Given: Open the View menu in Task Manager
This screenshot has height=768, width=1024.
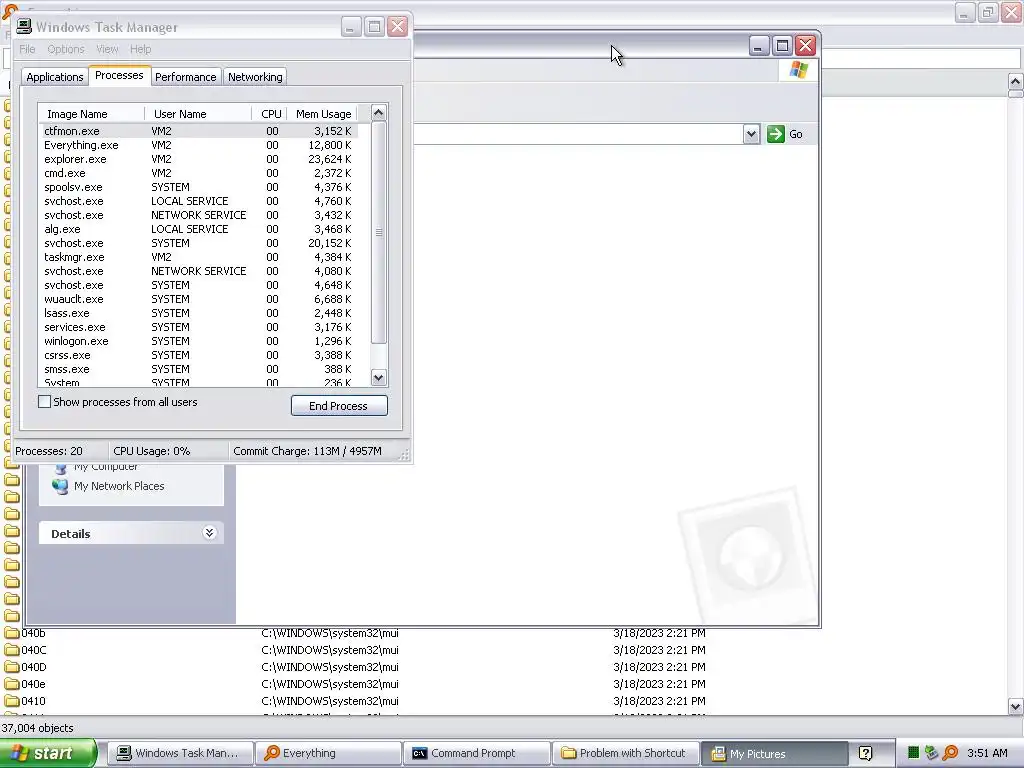Looking at the screenshot, I should 107,49.
